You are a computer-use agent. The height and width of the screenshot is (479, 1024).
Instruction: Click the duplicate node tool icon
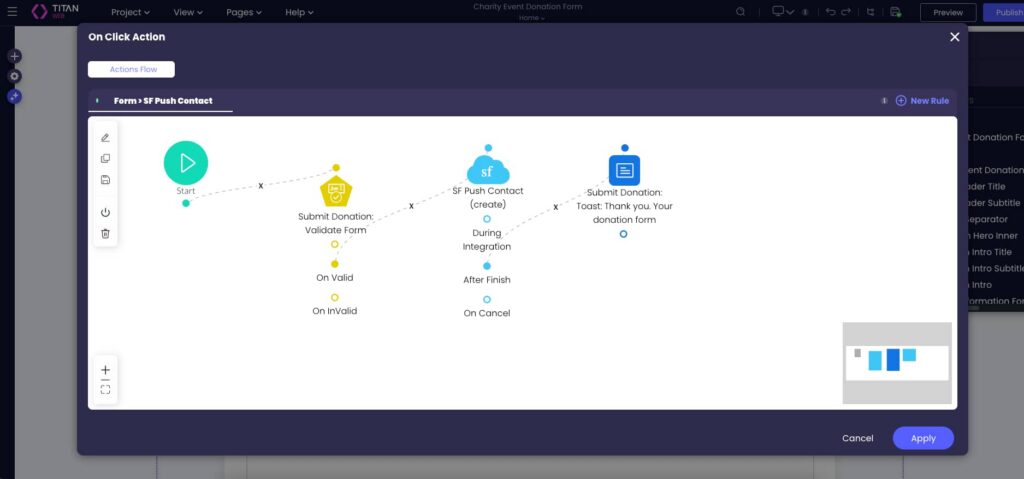pyautogui.click(x=105, y=159)
